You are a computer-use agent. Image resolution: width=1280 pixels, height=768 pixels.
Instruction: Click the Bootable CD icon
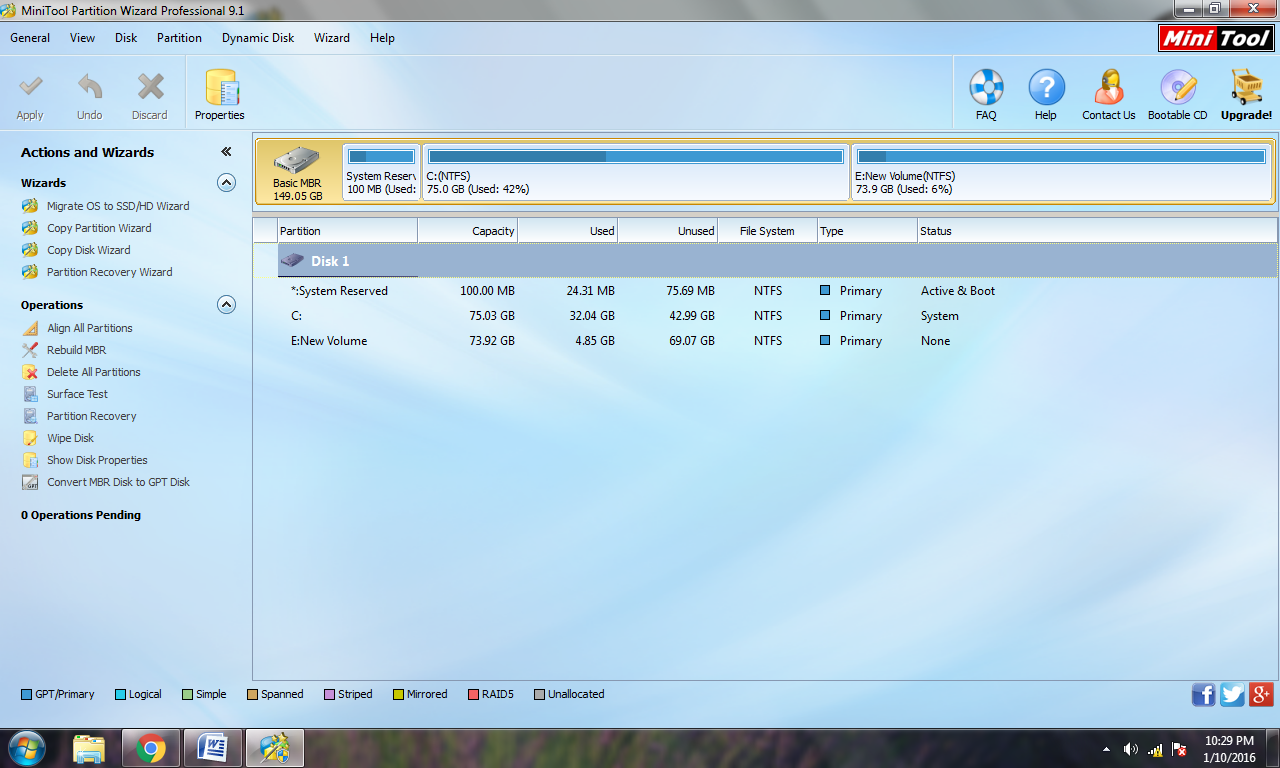click(1177, 88)
